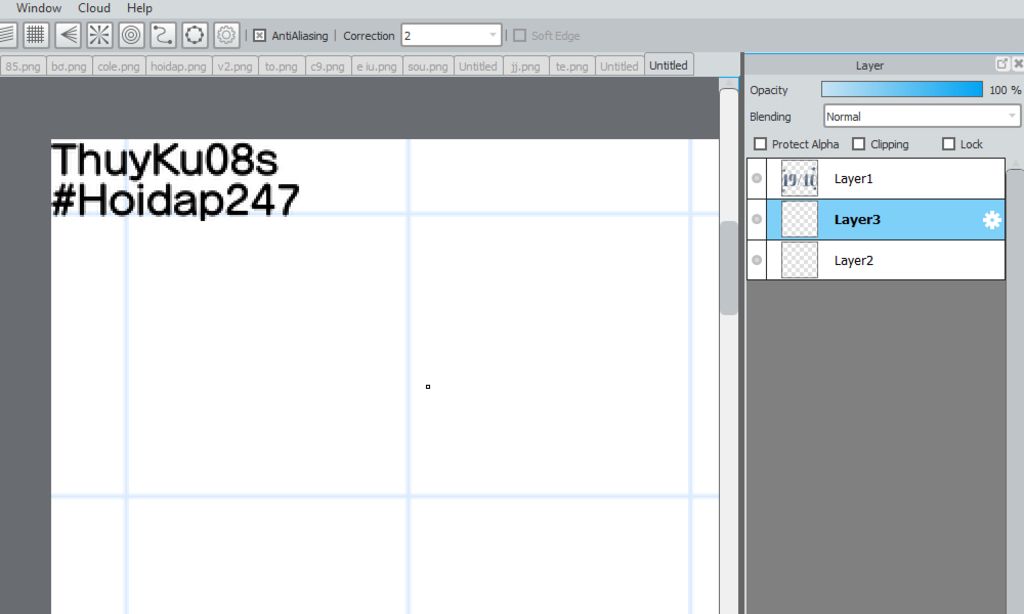Click the #Hoidap247 text on canvas
This screenshot has height=614, width=1024.
tap(175, 199)
